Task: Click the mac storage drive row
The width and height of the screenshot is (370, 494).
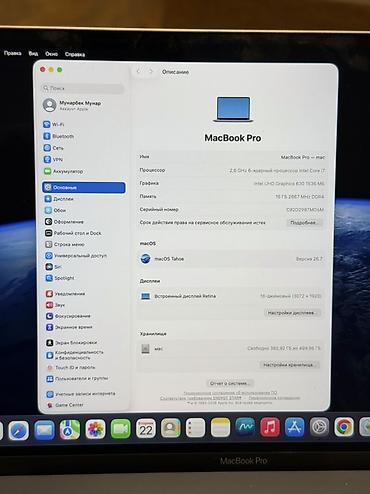Action: pyautogui.click(x=229, y=348)
